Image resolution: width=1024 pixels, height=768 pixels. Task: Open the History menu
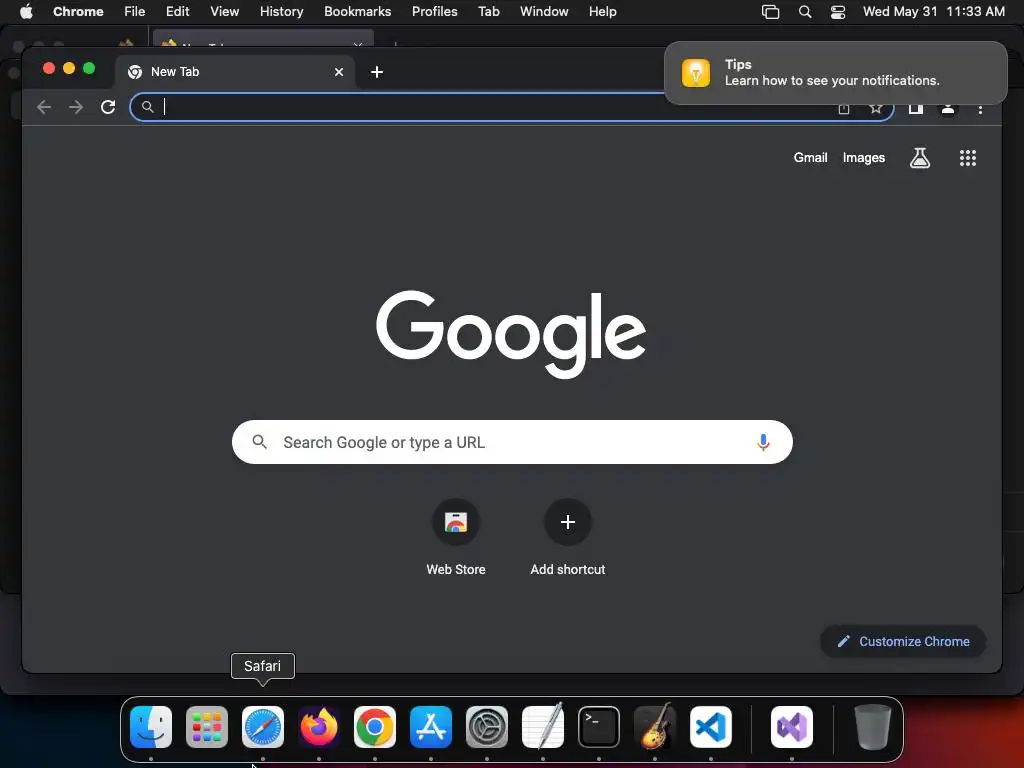(281, 11)
